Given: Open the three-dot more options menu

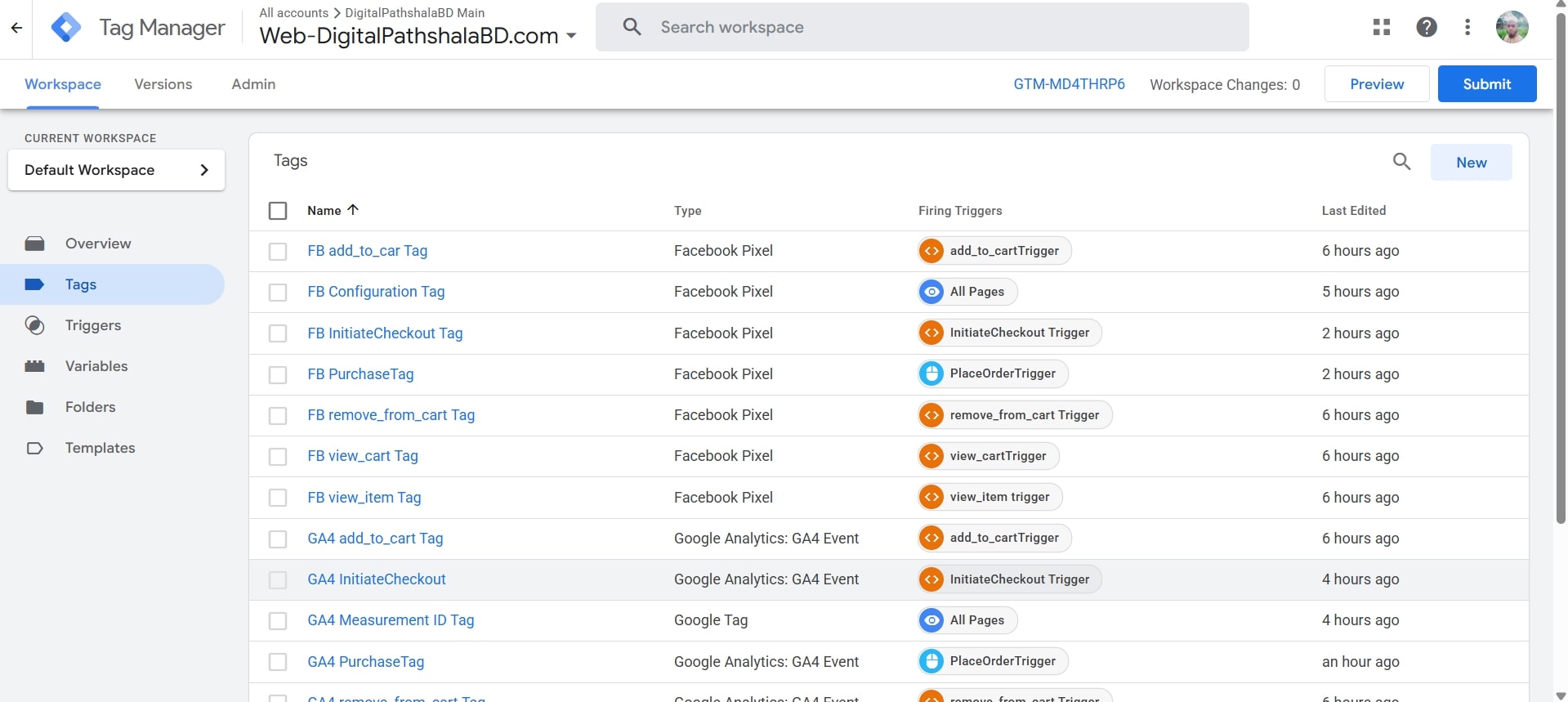Looking at the screenshot, I should click(1467, 27).
